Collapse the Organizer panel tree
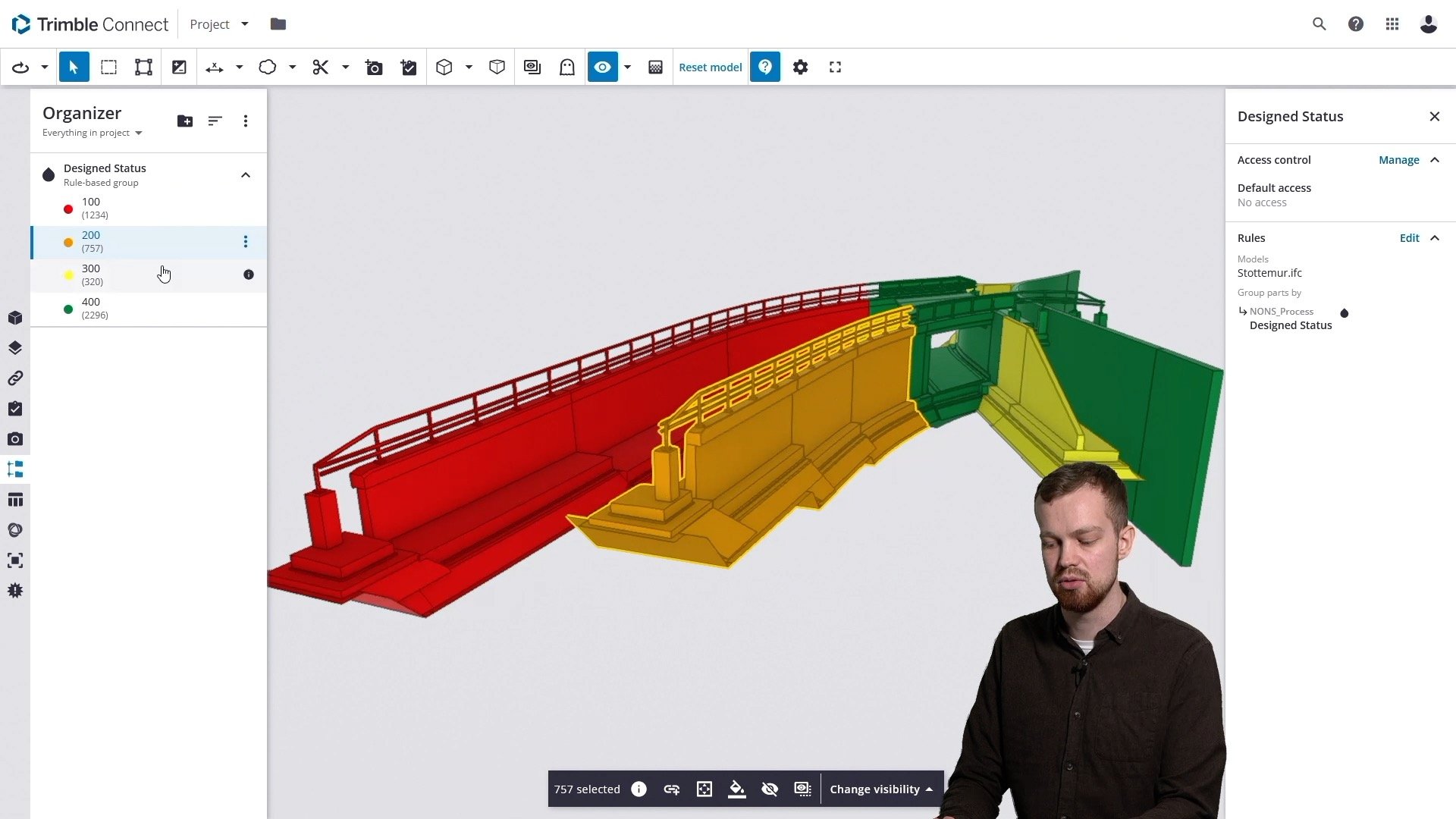1456x819 pixels. [246, 175]
